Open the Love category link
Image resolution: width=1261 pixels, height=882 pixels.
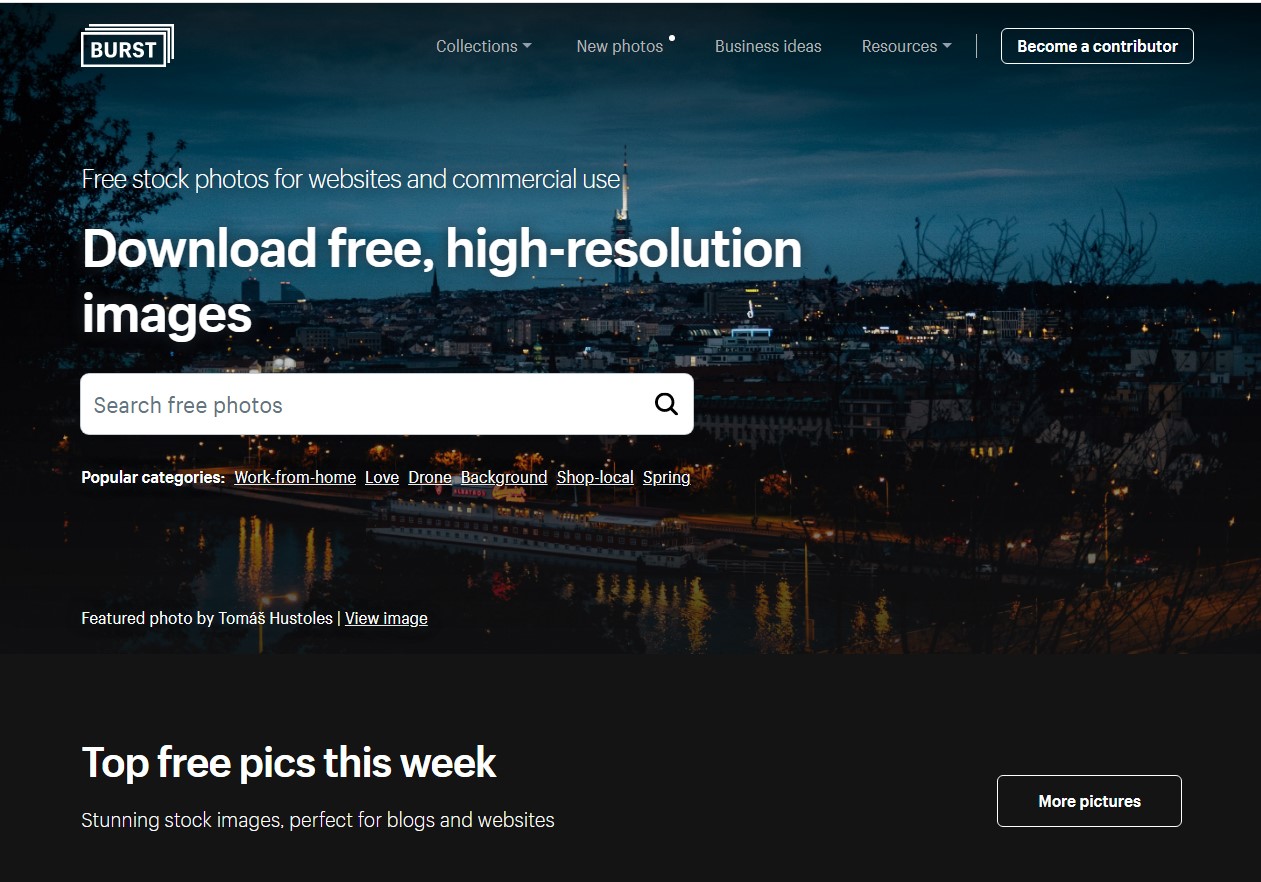382,477
